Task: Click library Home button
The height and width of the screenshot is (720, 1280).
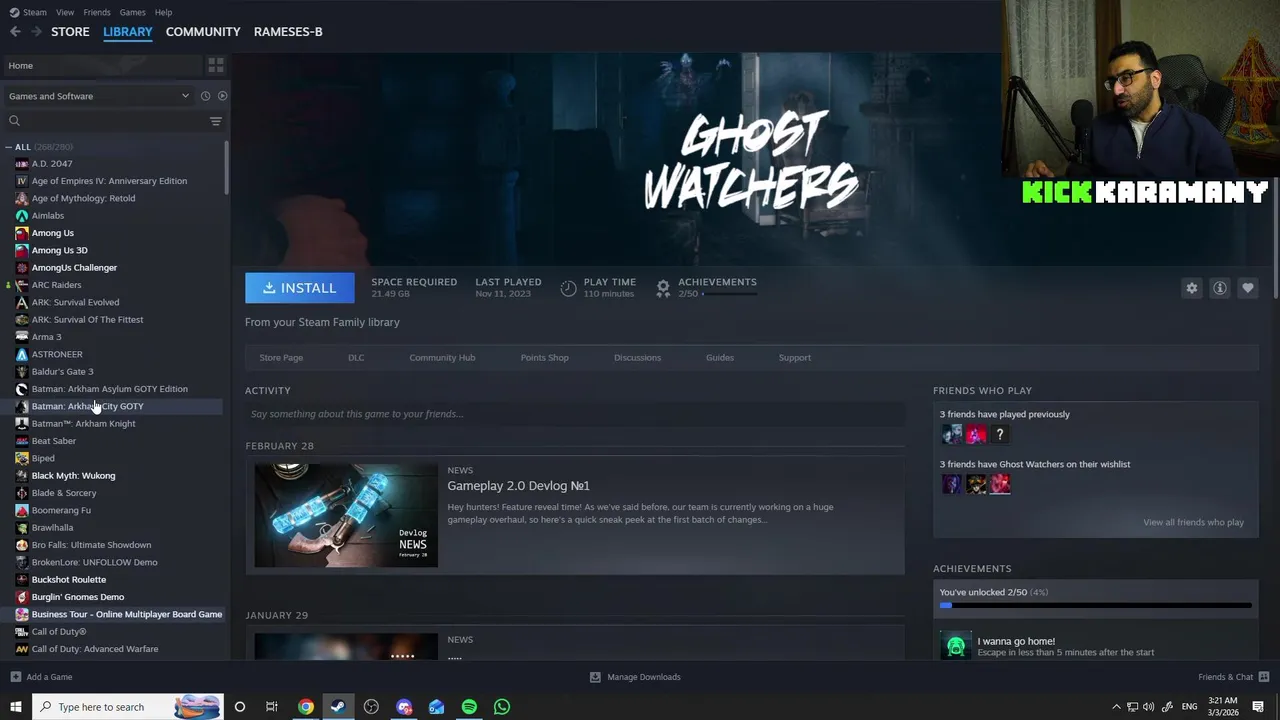Action: [x=102, y=65]
